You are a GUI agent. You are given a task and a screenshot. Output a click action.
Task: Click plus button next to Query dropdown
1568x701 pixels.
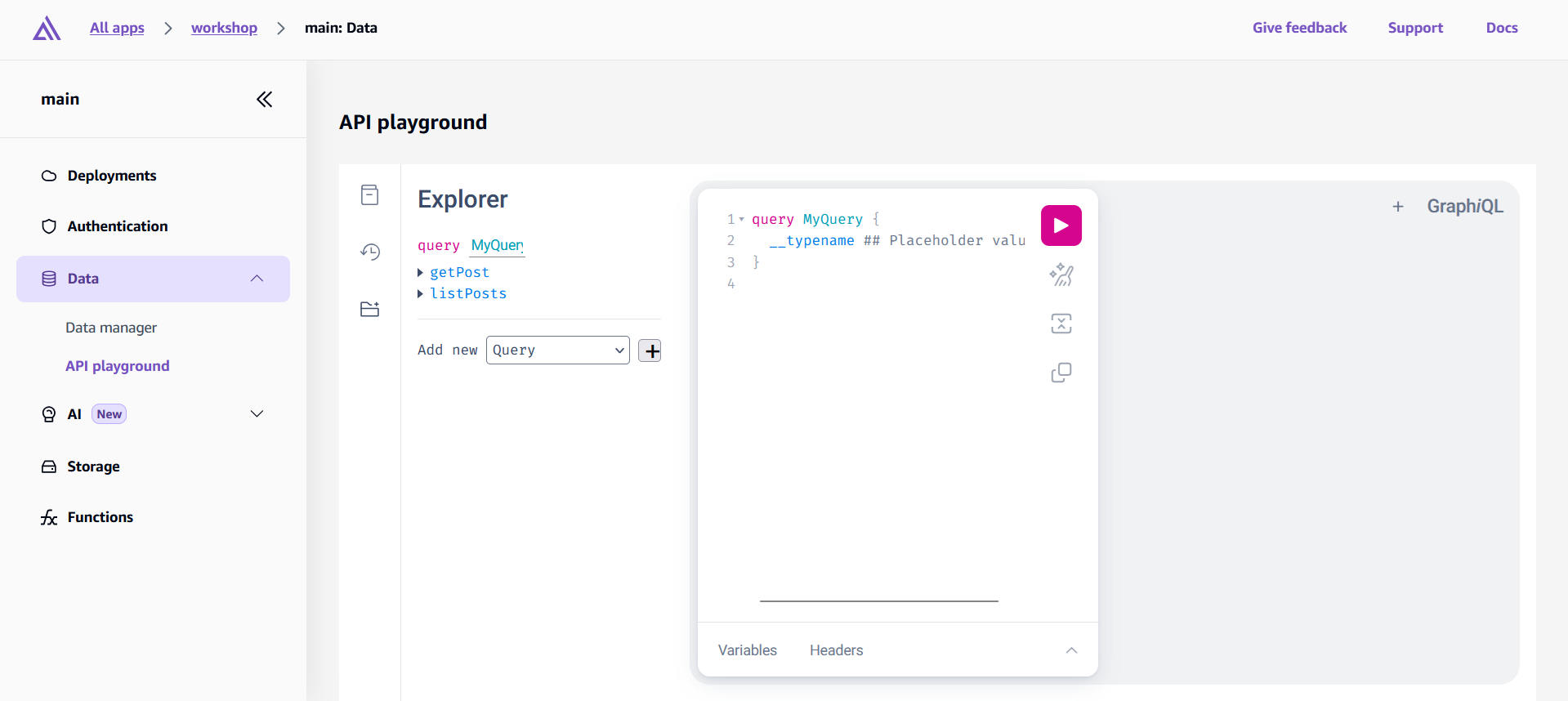click(x=650, y=350)
